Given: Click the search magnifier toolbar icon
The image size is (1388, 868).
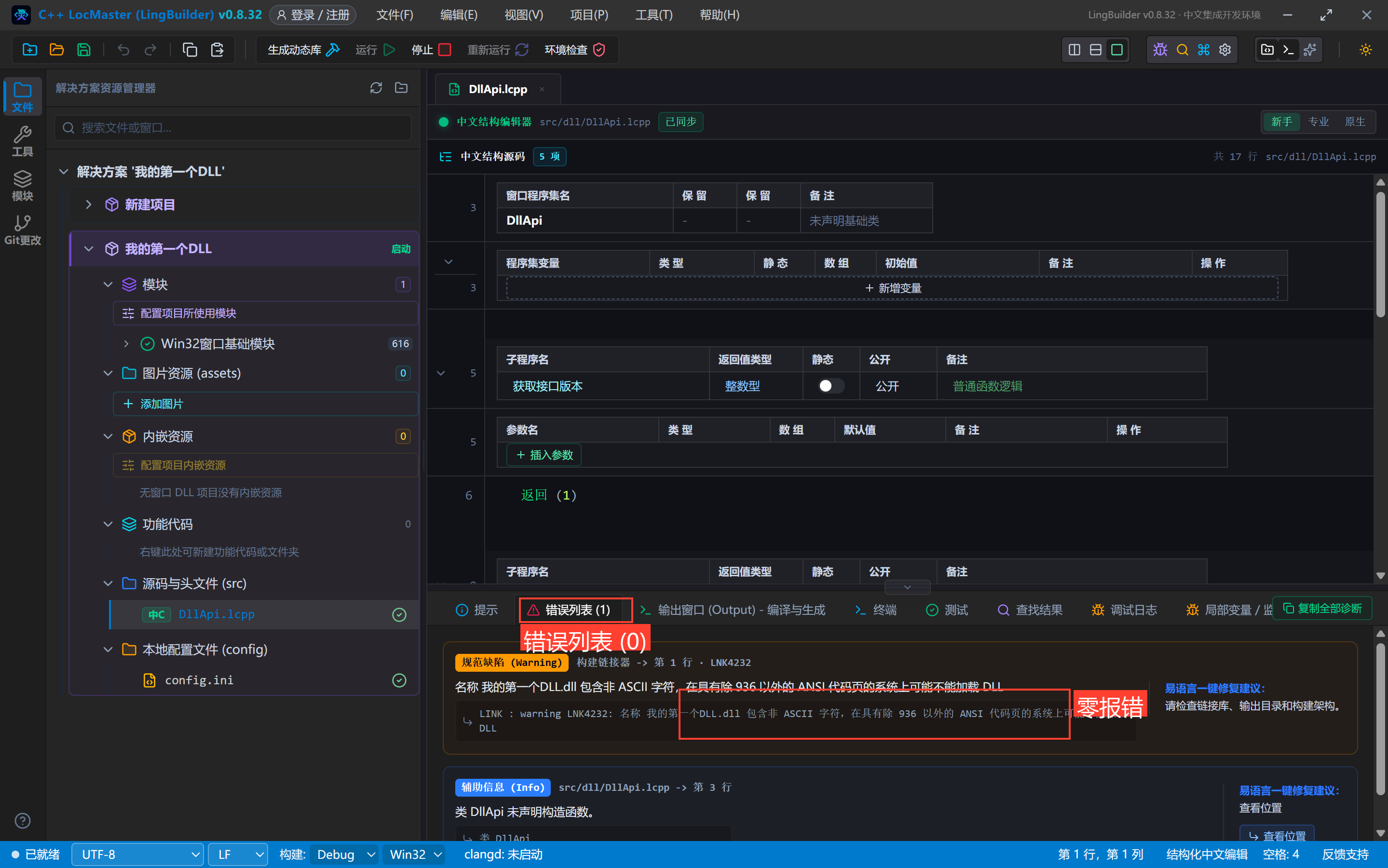Looking at the screenshot, I should coord(1183,50).
